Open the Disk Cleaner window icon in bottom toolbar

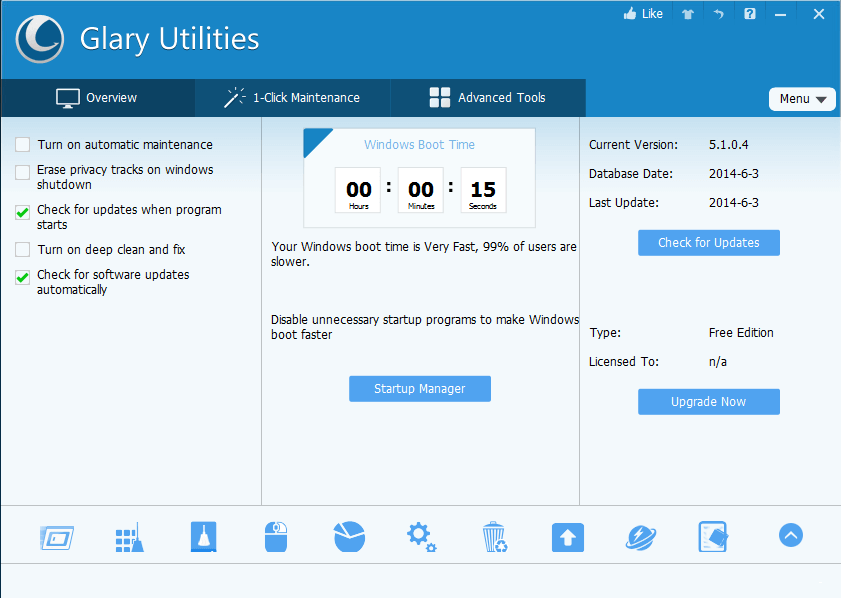57,538
